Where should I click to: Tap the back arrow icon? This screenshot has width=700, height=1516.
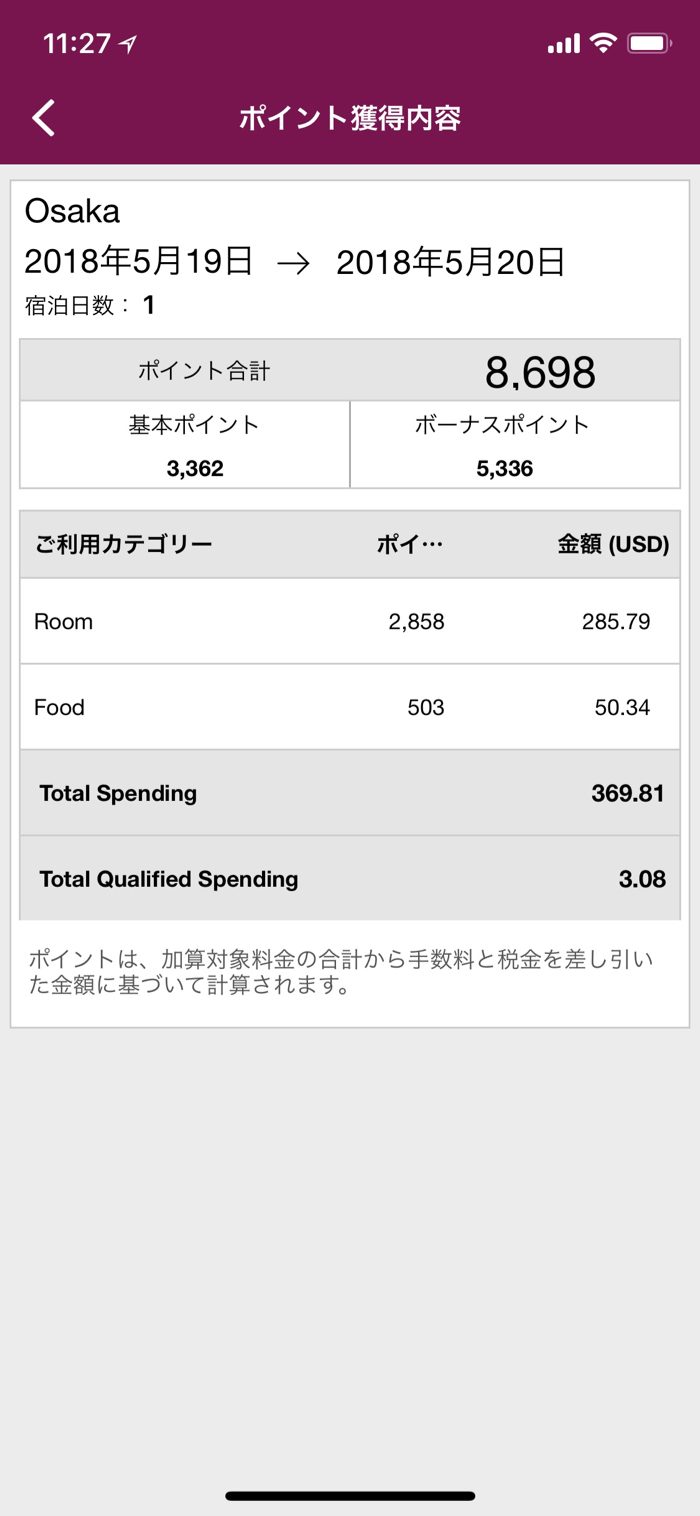(x=44, y=118)
